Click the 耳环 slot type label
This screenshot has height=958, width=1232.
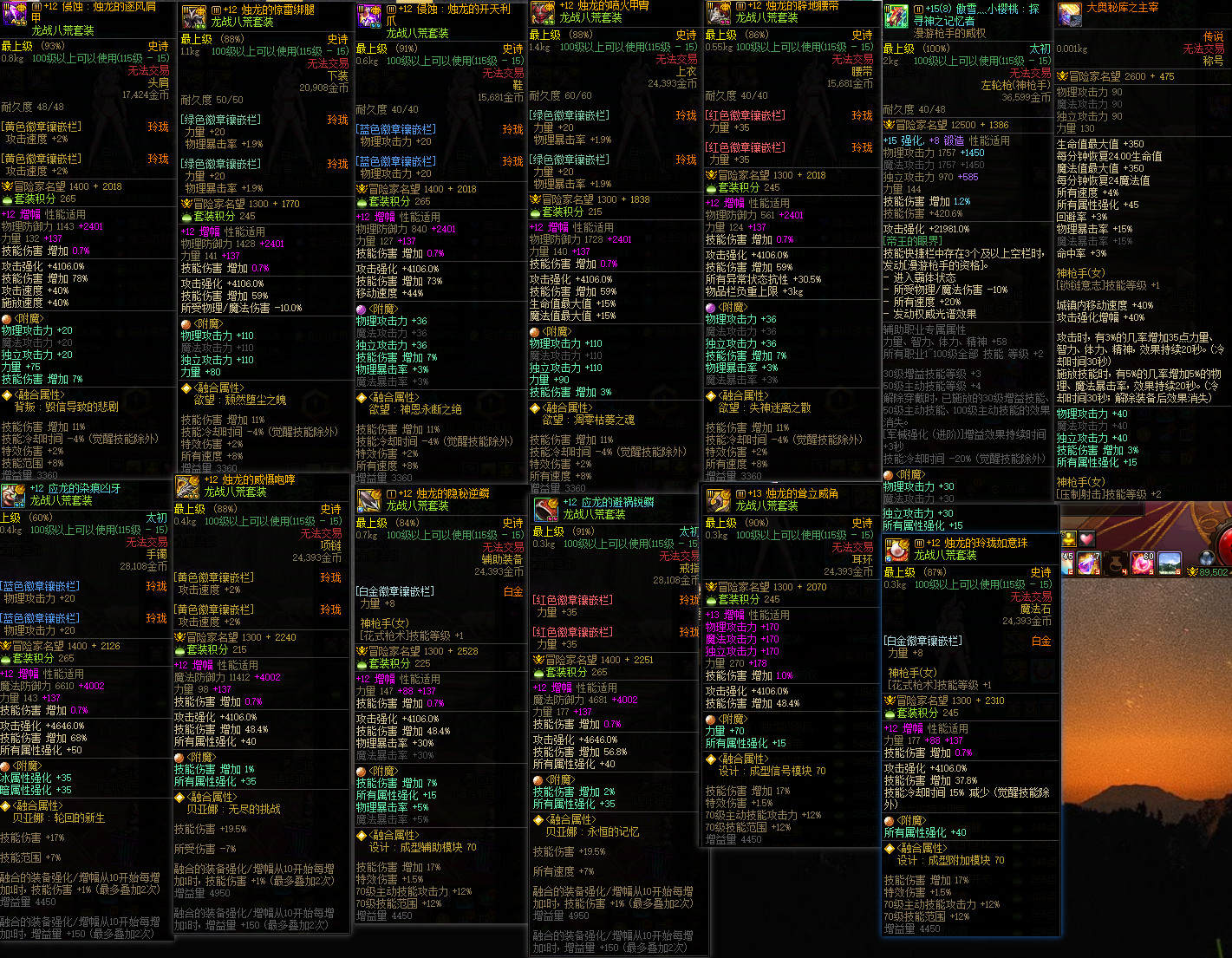[862, 560]
